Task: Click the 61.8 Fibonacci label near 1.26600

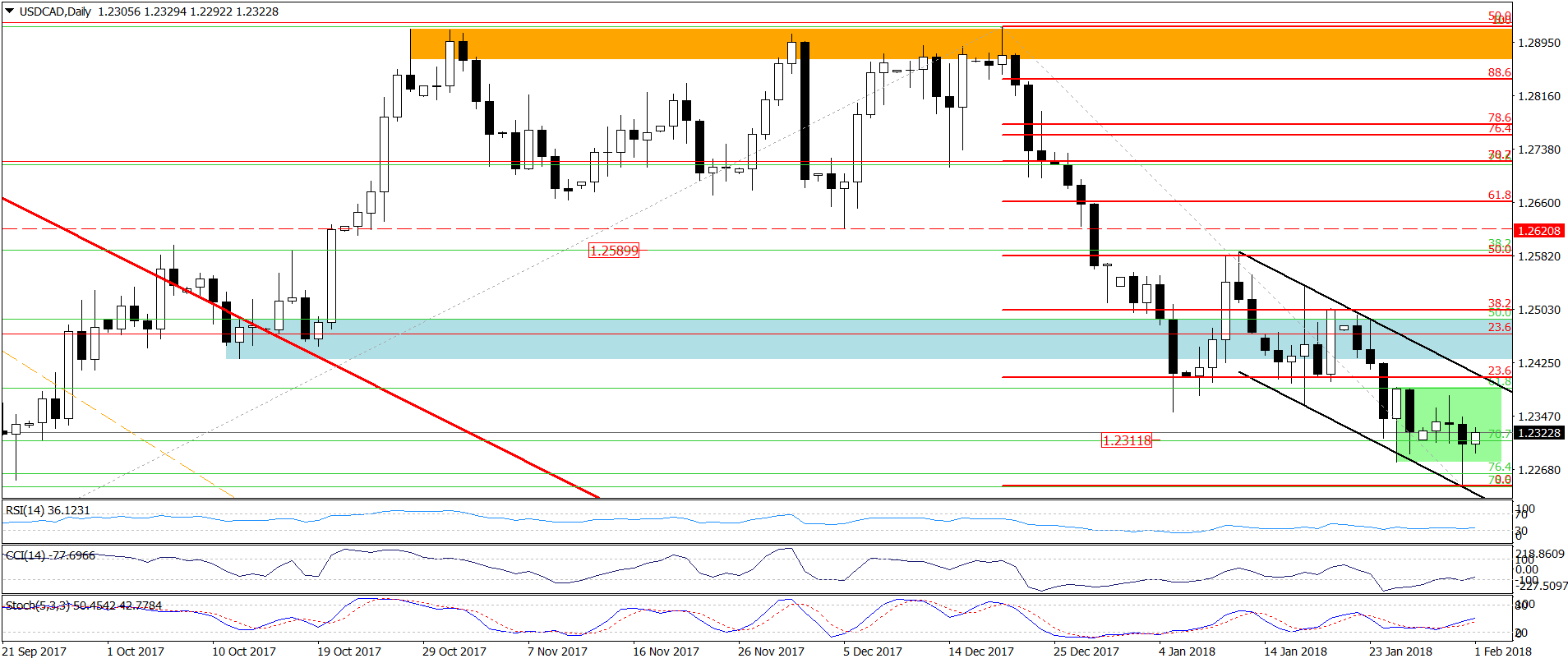Action: [1499, 195]
